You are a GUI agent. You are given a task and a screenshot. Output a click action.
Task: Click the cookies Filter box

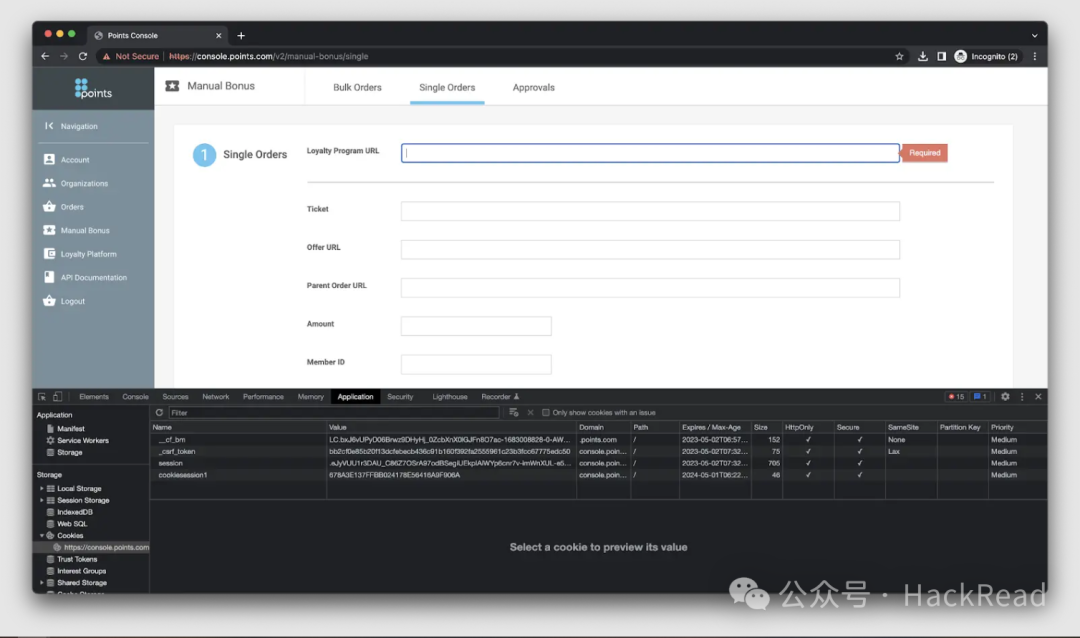point(333,413)
